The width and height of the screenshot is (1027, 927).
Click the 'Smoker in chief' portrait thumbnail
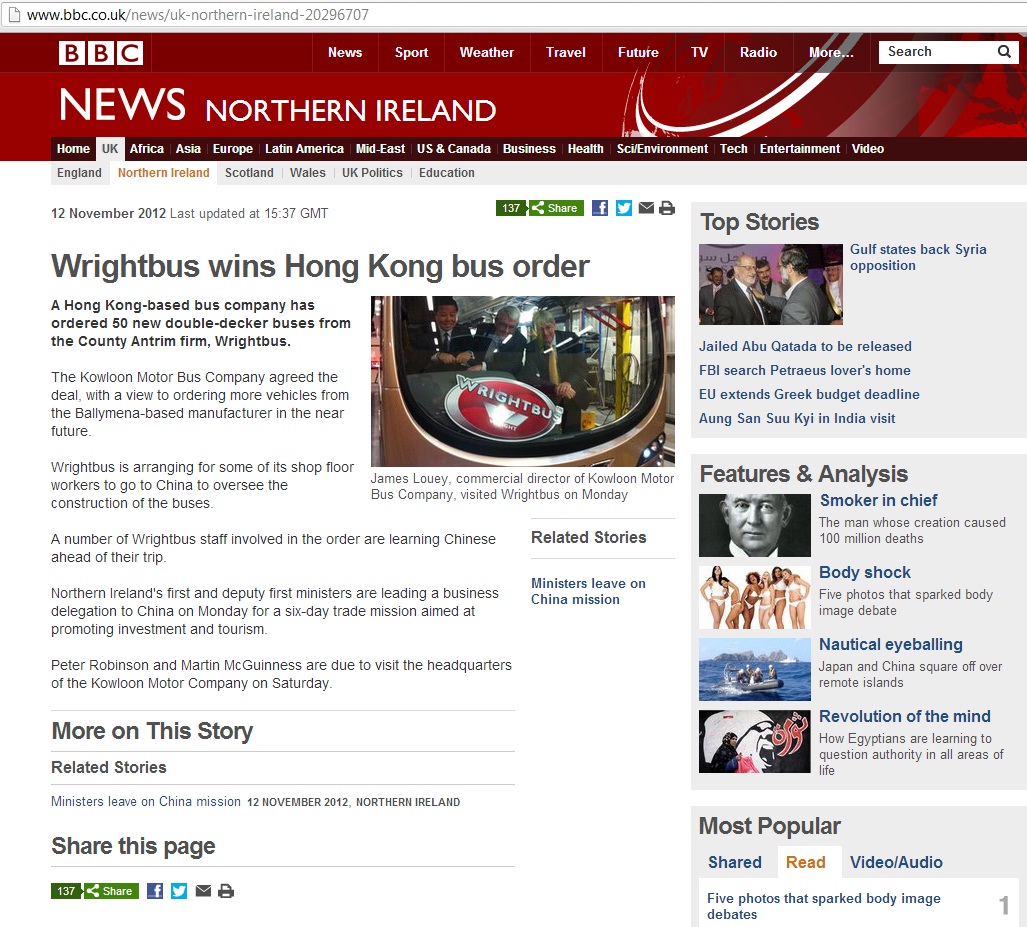pyautogui.click(x=754, y=525)
